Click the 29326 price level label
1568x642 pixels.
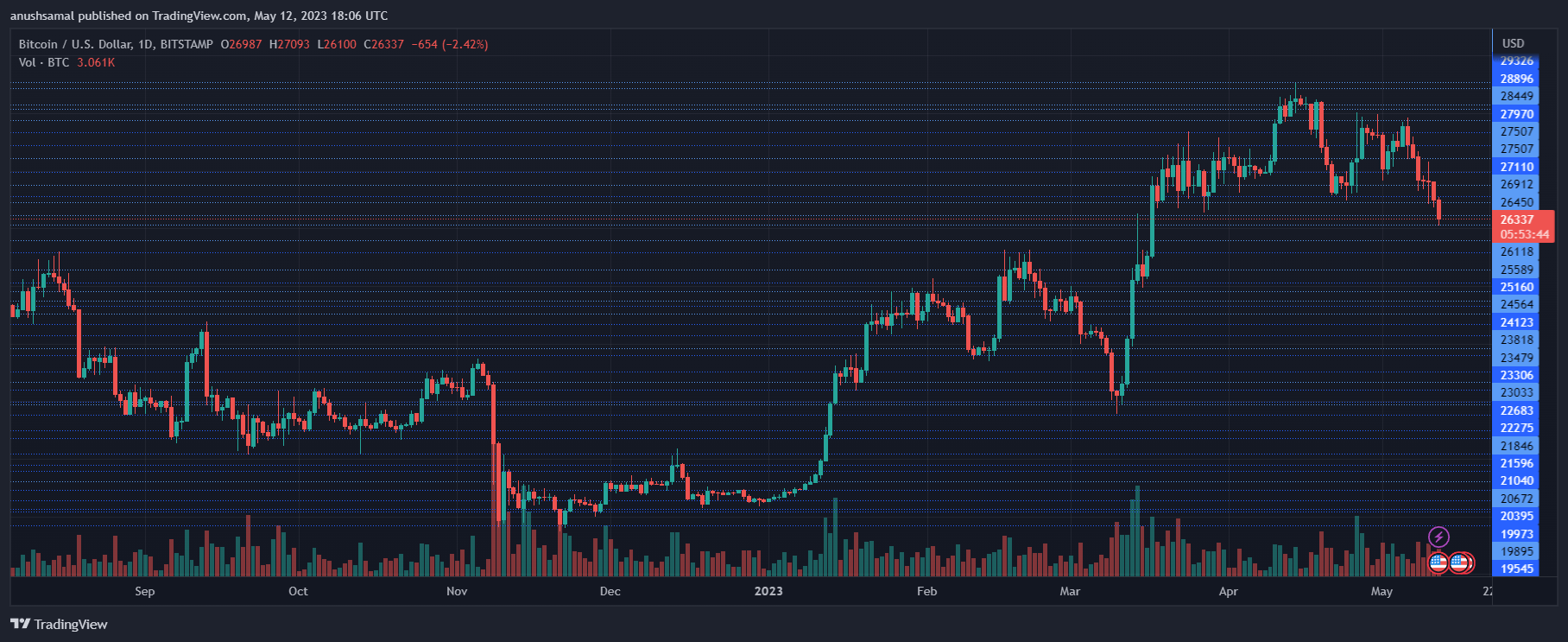point(1516,60)
